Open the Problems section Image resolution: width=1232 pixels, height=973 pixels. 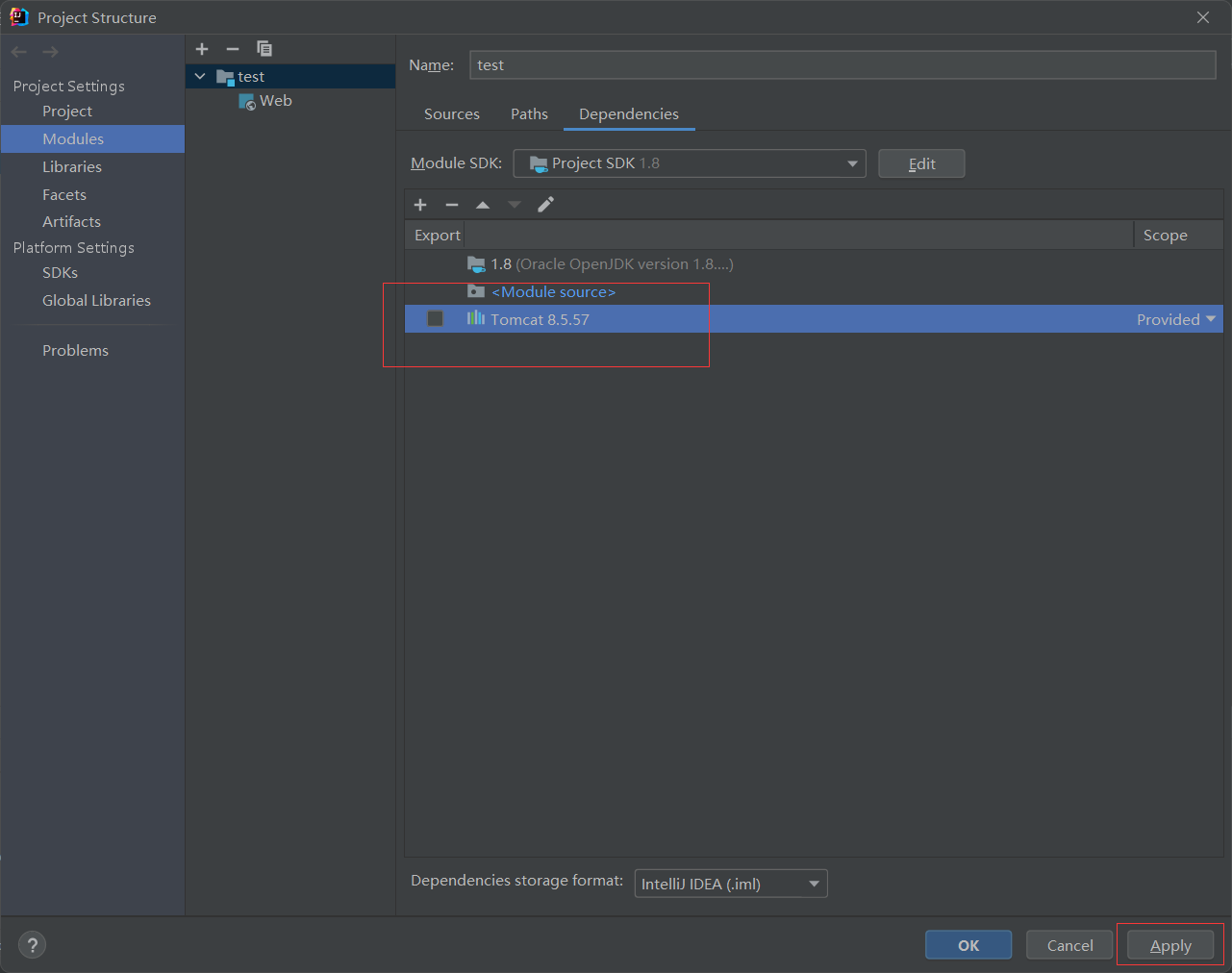click(75, 351)
